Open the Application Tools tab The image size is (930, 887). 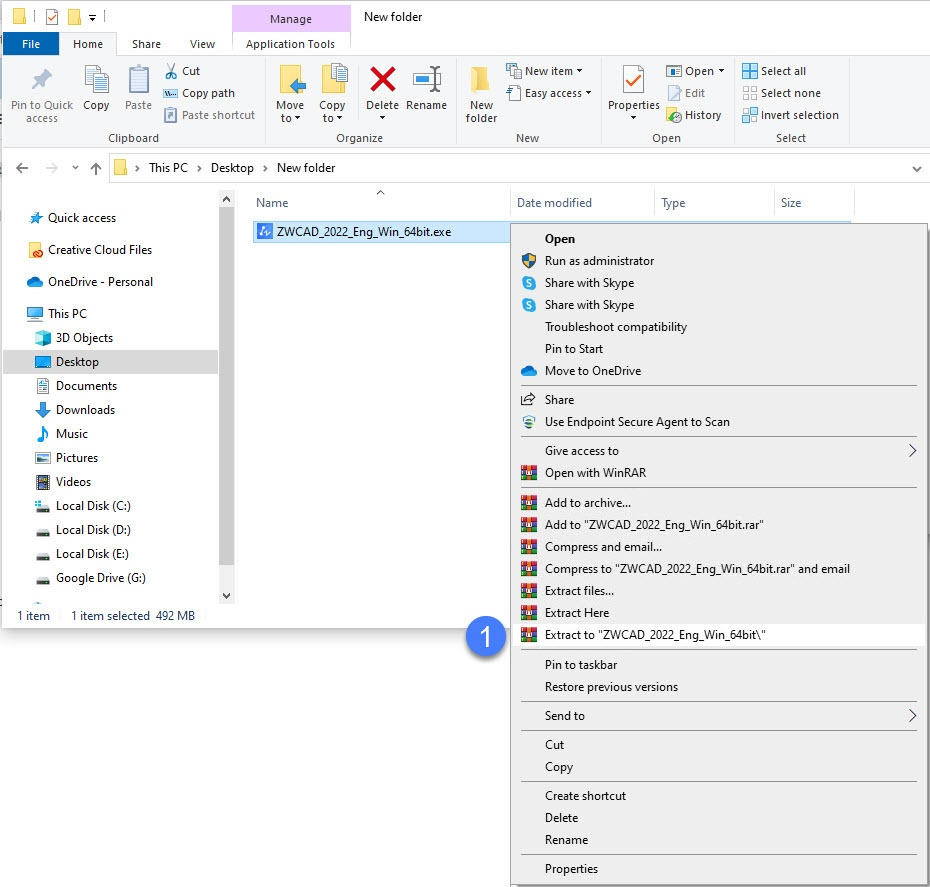point(291,44)
